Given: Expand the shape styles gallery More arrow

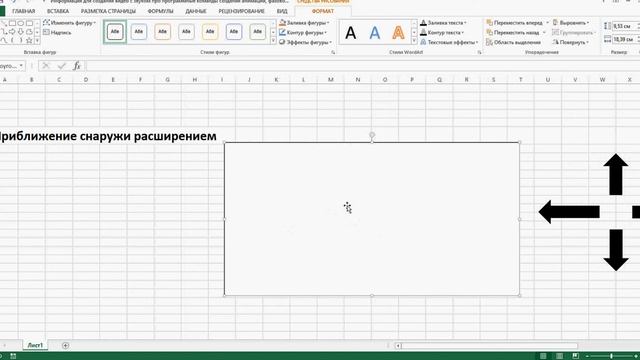Looking at the screenshot, I should point(273,41).
